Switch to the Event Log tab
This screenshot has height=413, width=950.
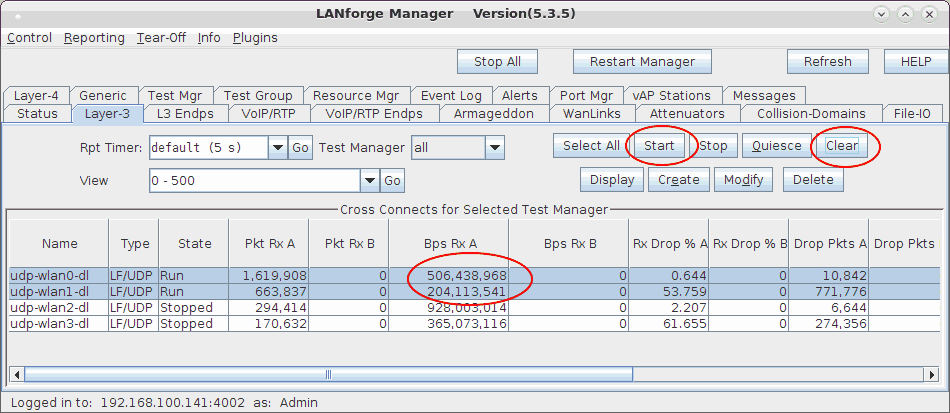[451, 96]
